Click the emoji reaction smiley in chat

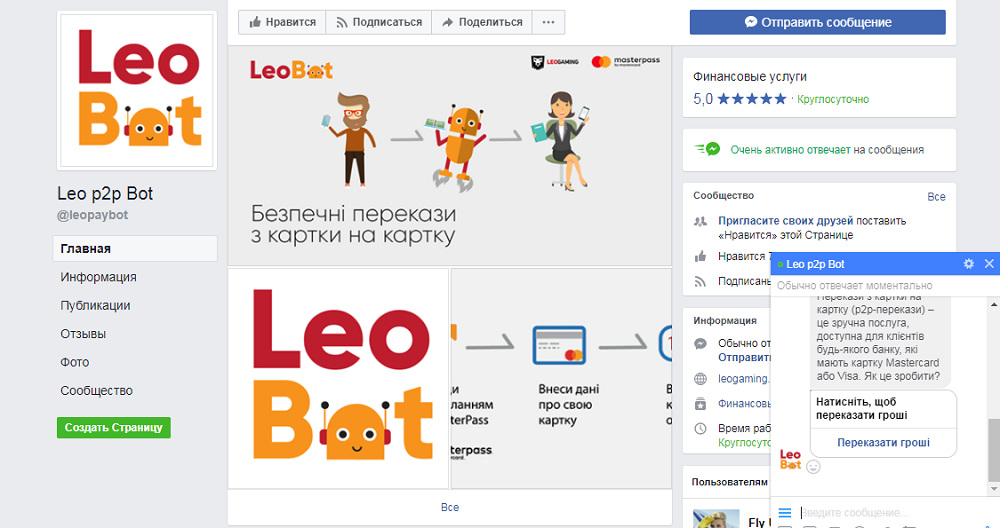click(x=813, y=467)
